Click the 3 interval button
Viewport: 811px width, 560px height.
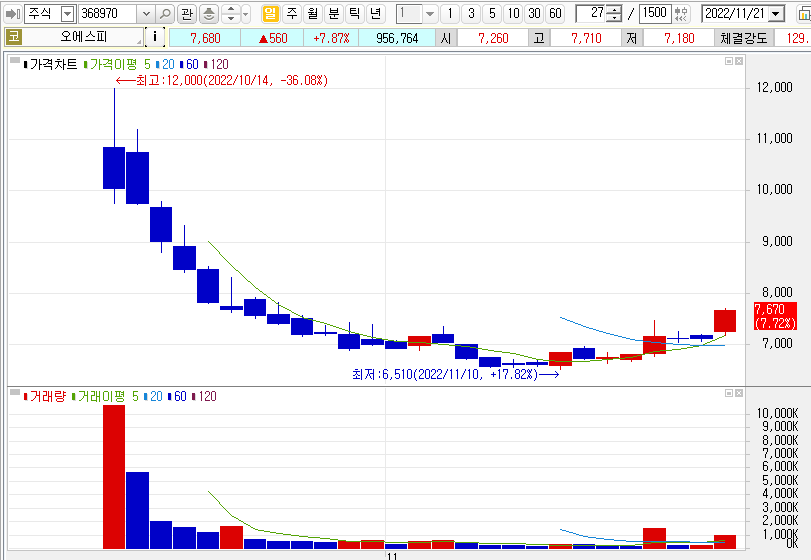(x=471, y=13)
